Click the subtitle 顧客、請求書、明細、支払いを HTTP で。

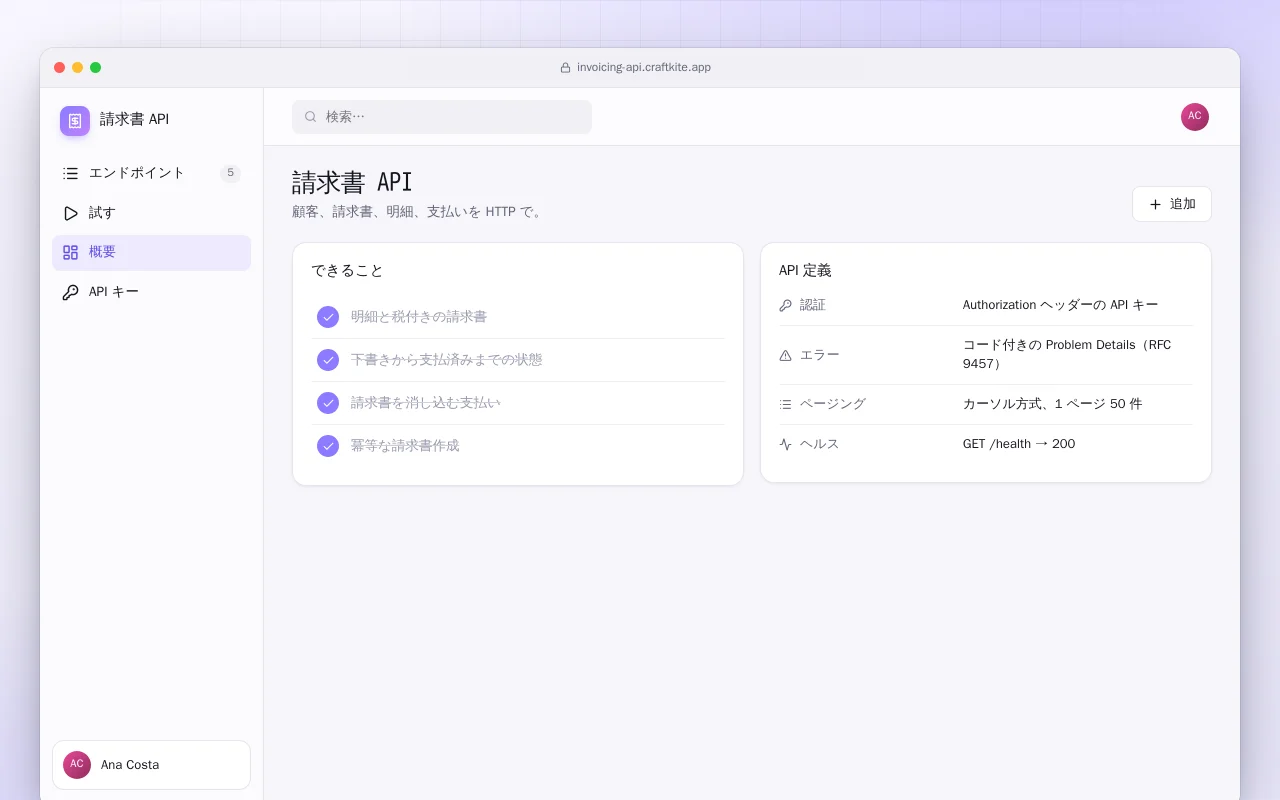(x=418, y=212)
